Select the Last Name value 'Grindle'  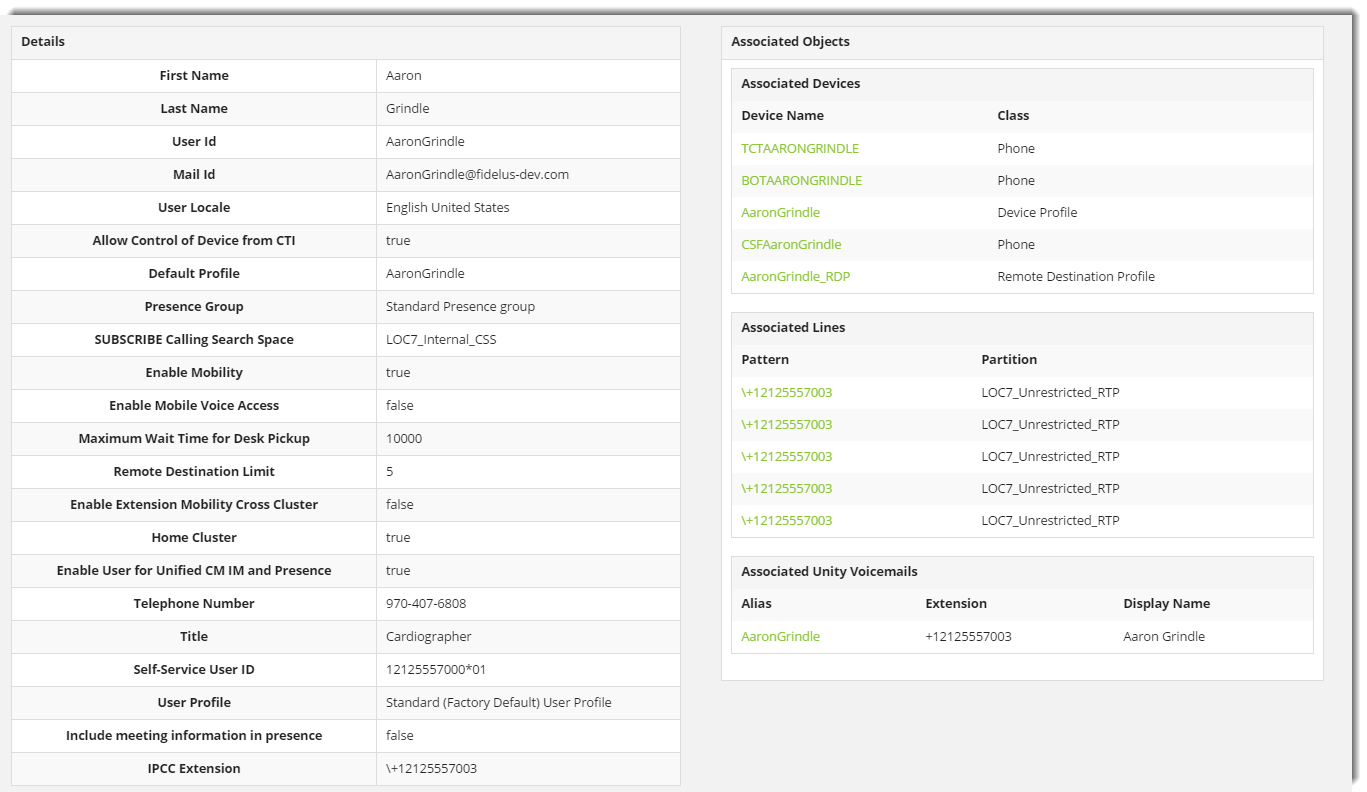point(408,108)
